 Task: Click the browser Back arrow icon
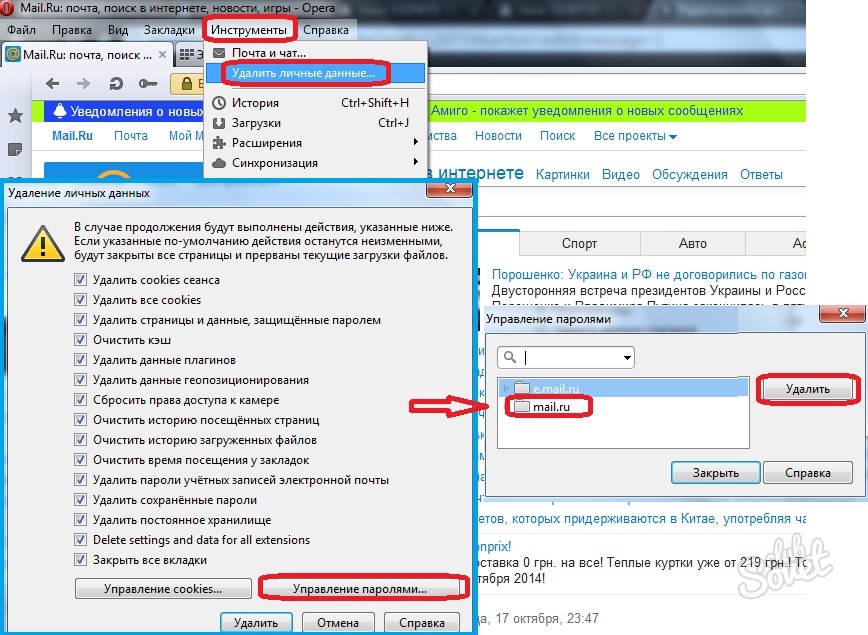[x=54, y=84]
